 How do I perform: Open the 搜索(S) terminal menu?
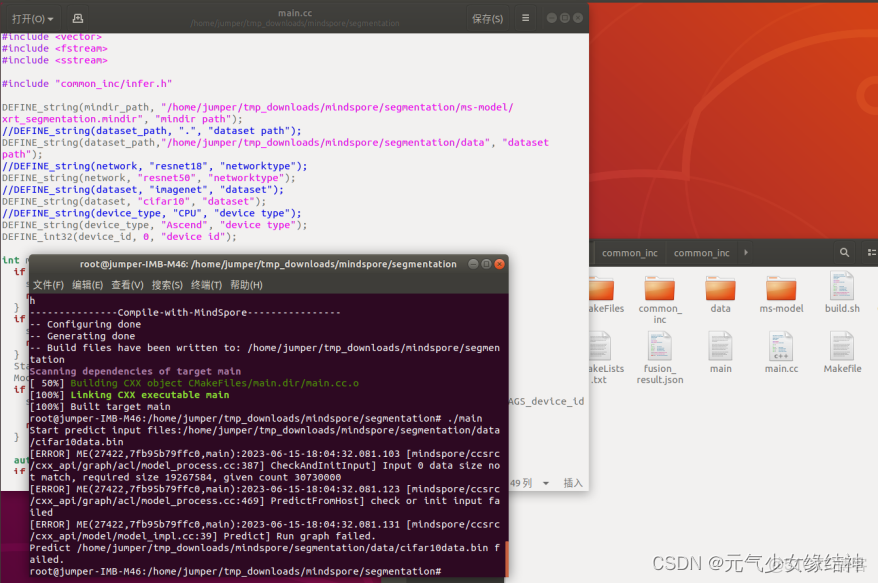coord(167,284)
